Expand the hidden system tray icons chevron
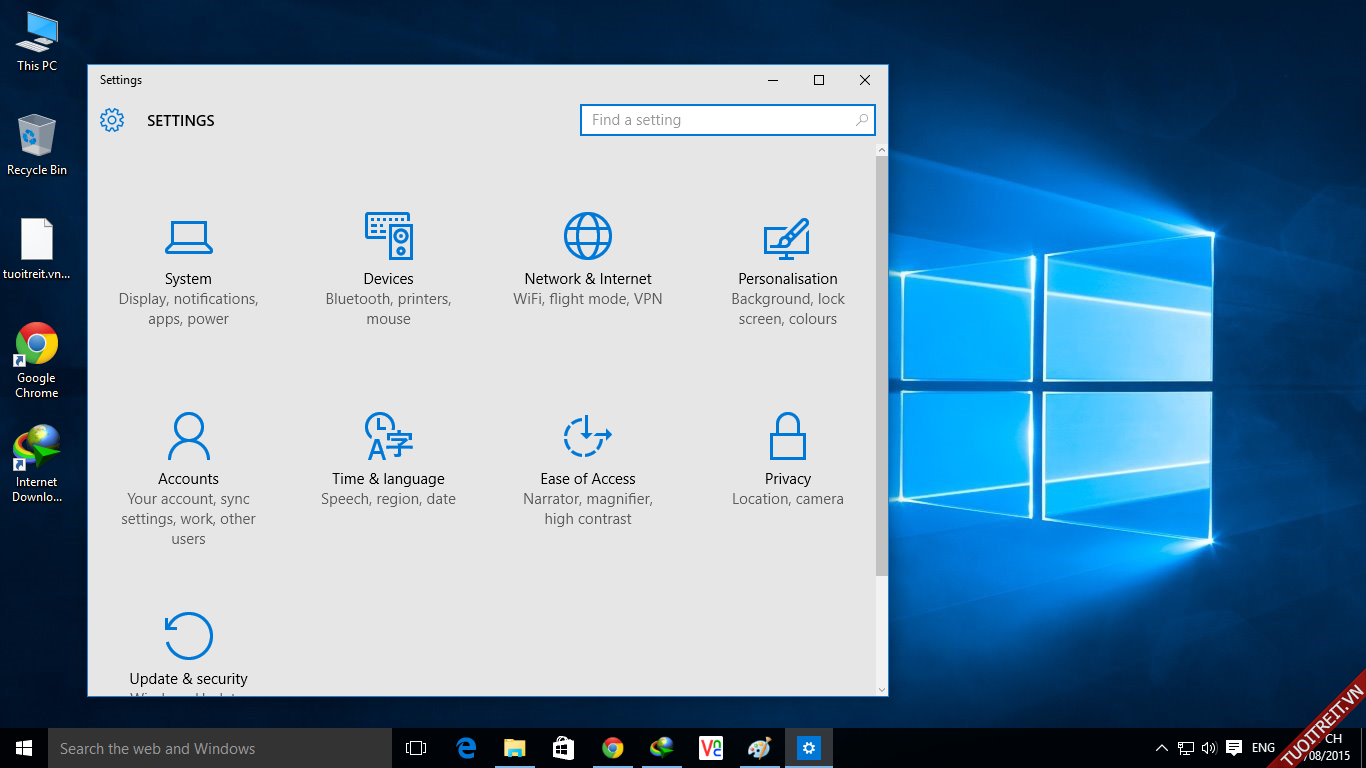This screenshot has height=768, width=1366. click(1161, 748)
